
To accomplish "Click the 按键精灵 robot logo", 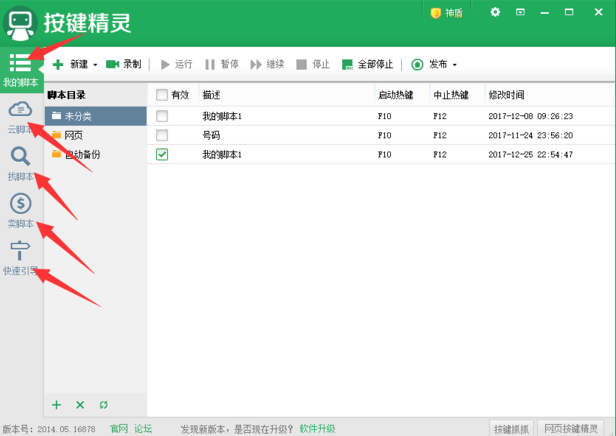I will tap(20, 24).
